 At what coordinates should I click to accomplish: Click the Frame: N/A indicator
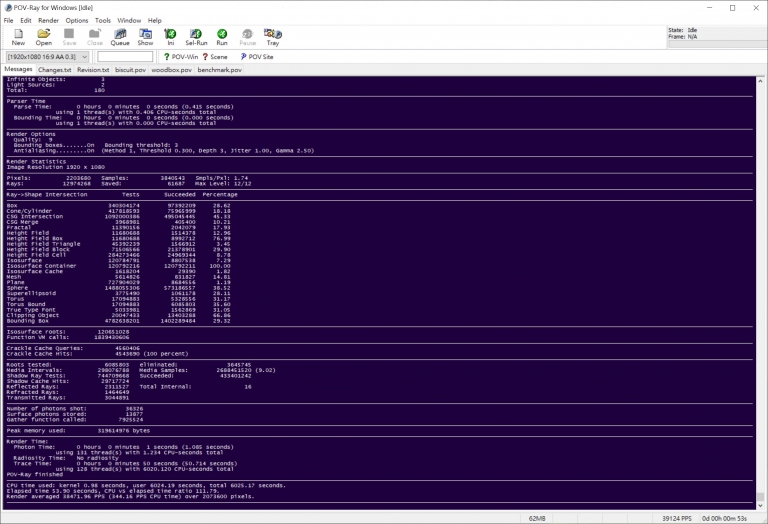(x=683, y=37)
